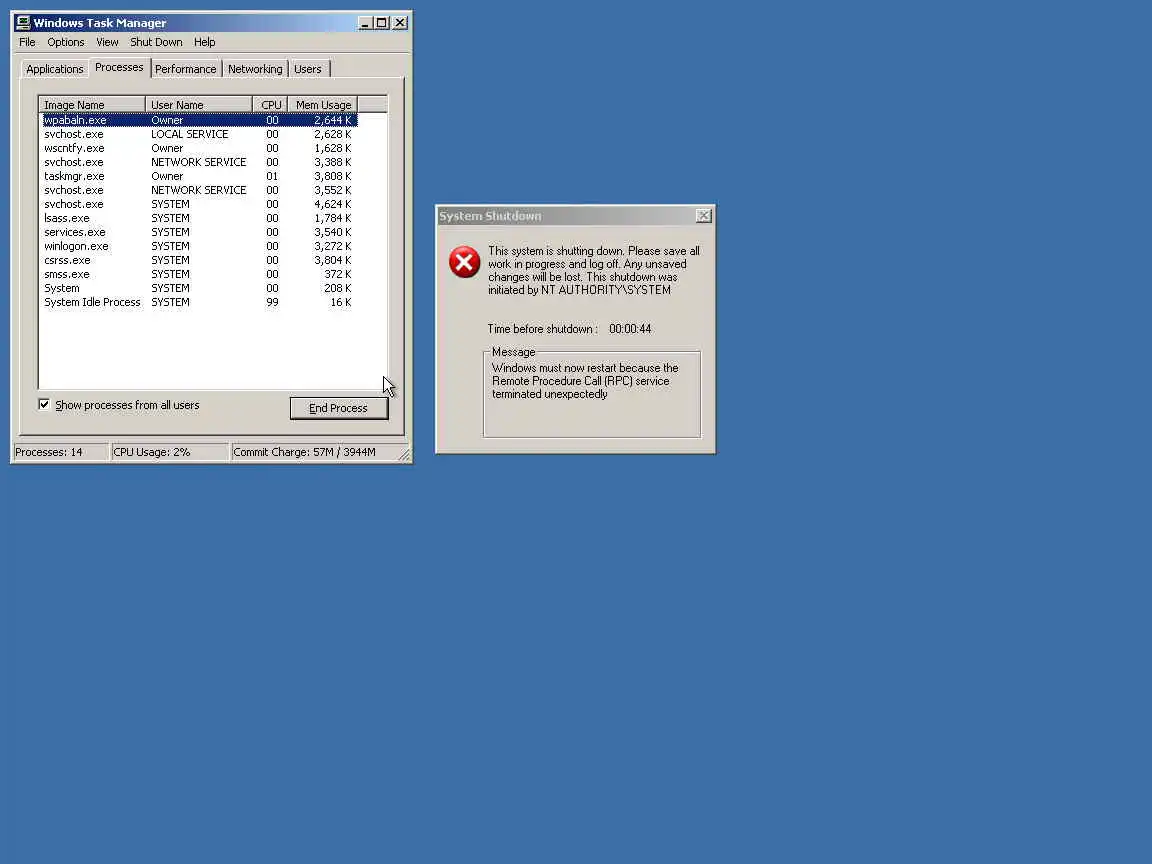Select the taskmgr.exe process

[x=199, y=176]
